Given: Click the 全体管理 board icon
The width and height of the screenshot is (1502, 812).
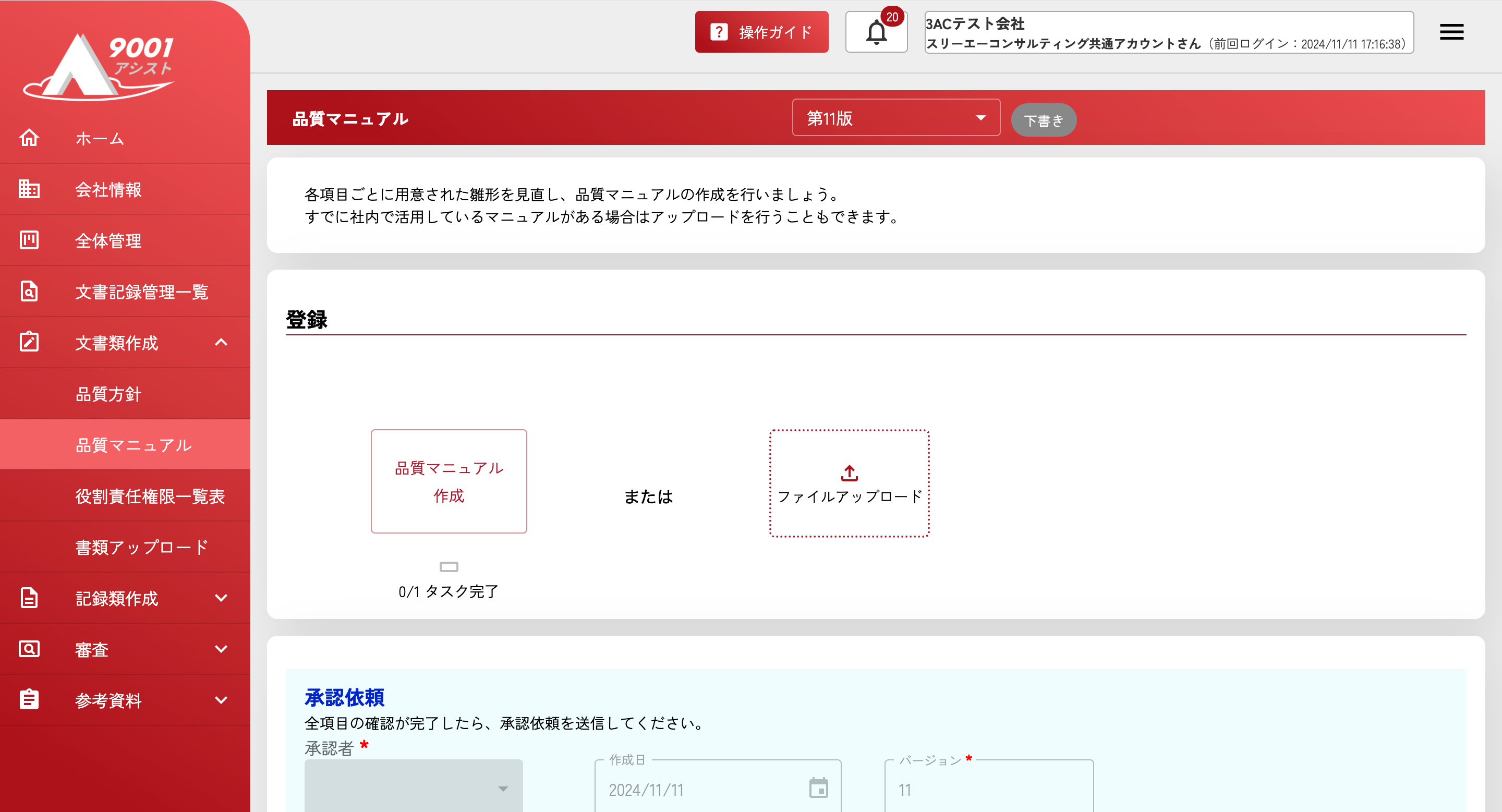Looking at the screenshot, I should click(29, 240).
